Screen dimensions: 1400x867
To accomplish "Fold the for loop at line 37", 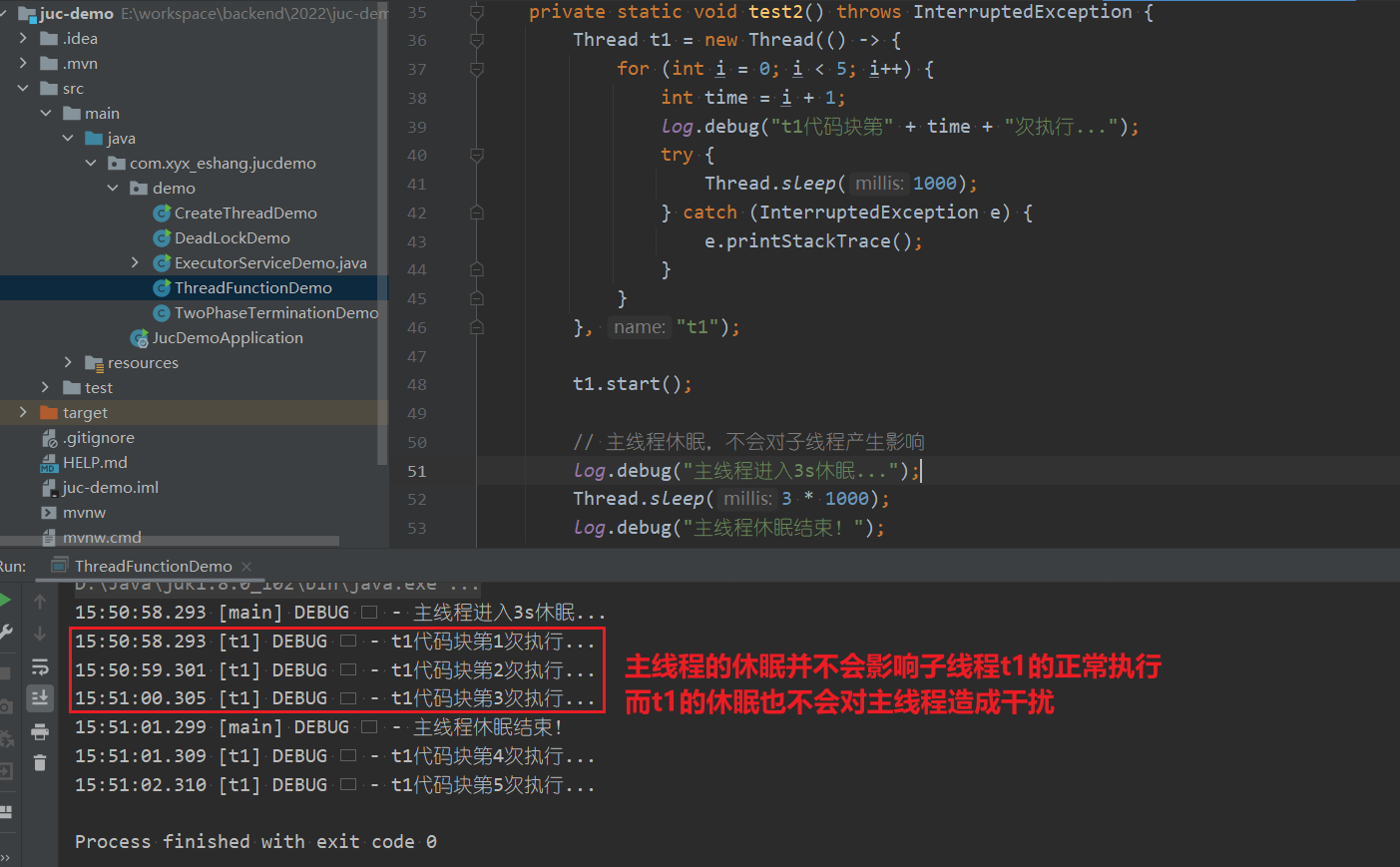I will click(x=477, y=70).
